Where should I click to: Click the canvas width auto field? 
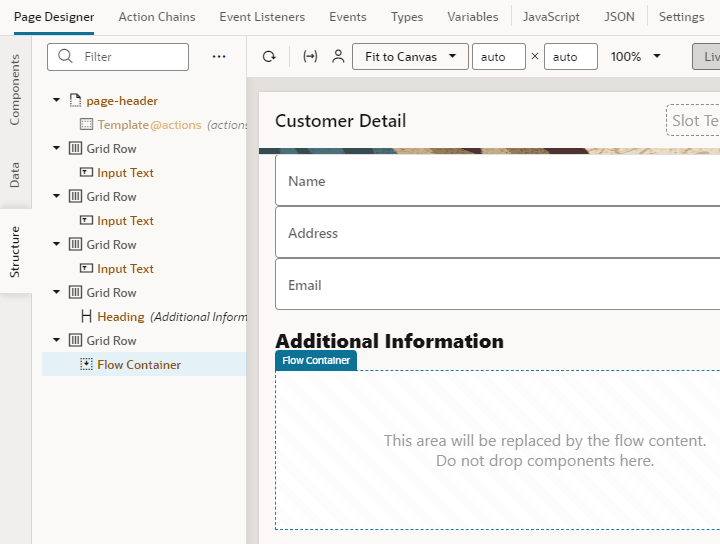point(498,57)
